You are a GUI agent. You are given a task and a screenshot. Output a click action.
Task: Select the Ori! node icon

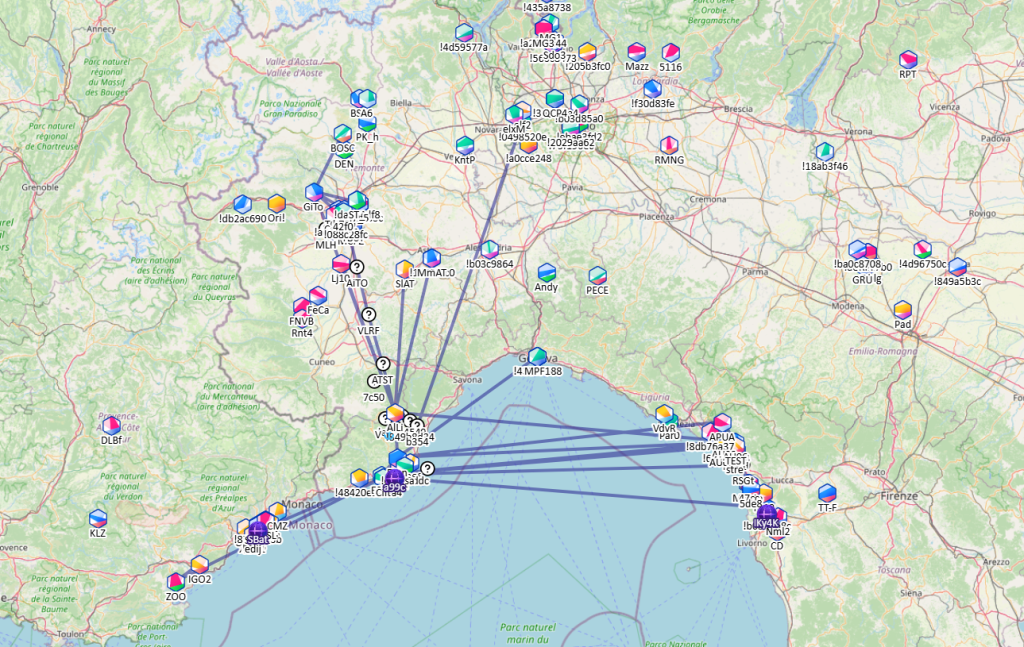coord(277,203)
